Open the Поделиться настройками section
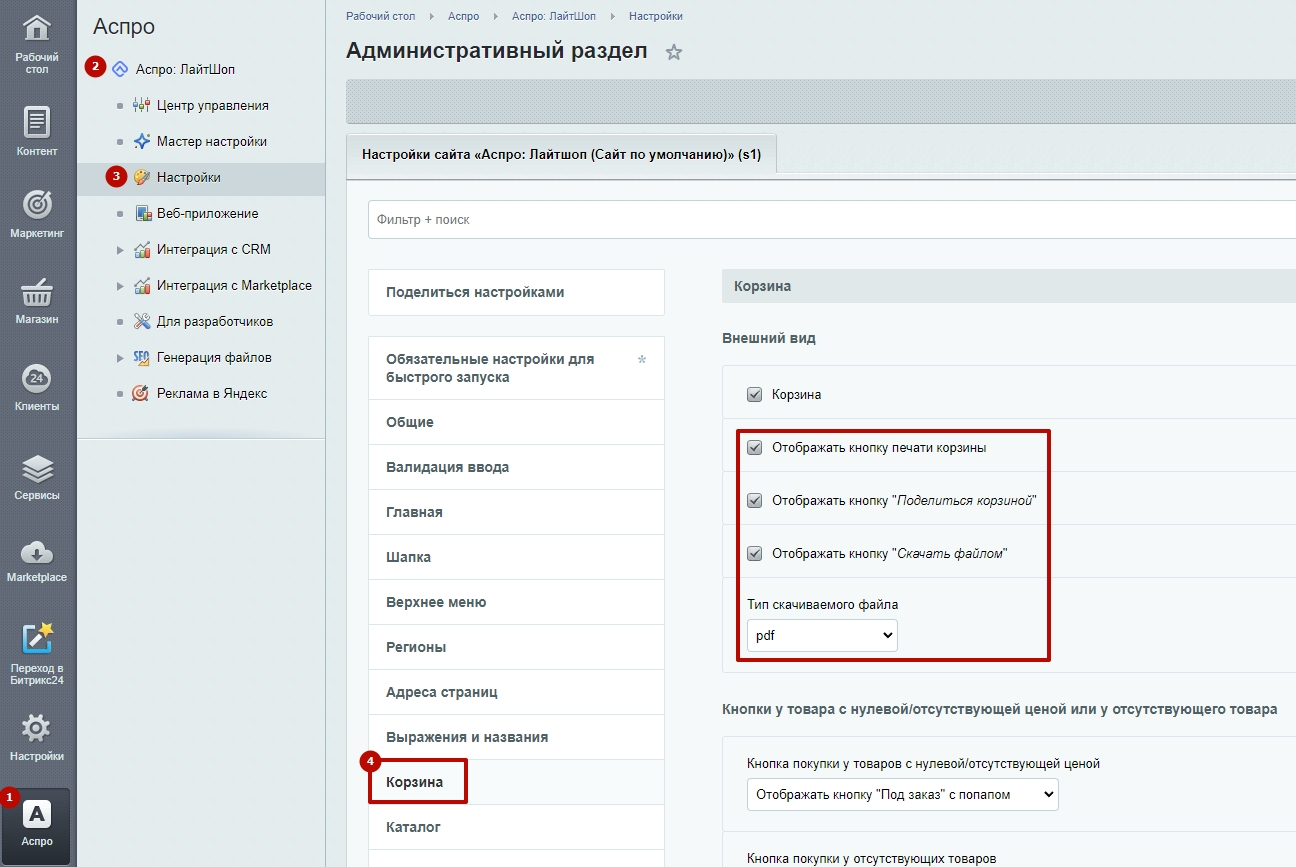 (x=516, y=292)
